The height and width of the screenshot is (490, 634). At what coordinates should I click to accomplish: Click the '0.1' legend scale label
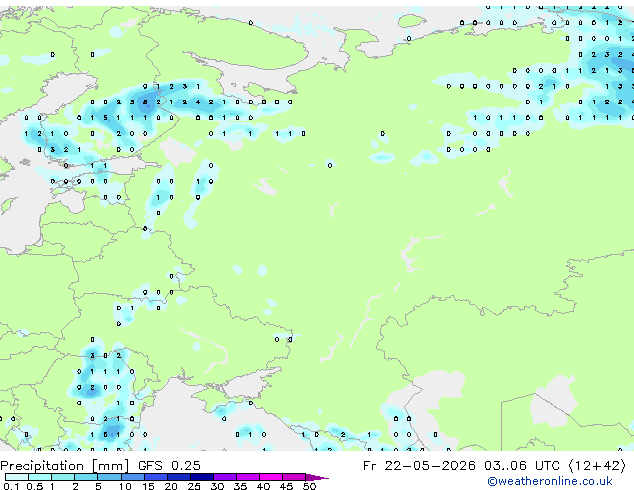pyautogui.click(x=11, y=486)
